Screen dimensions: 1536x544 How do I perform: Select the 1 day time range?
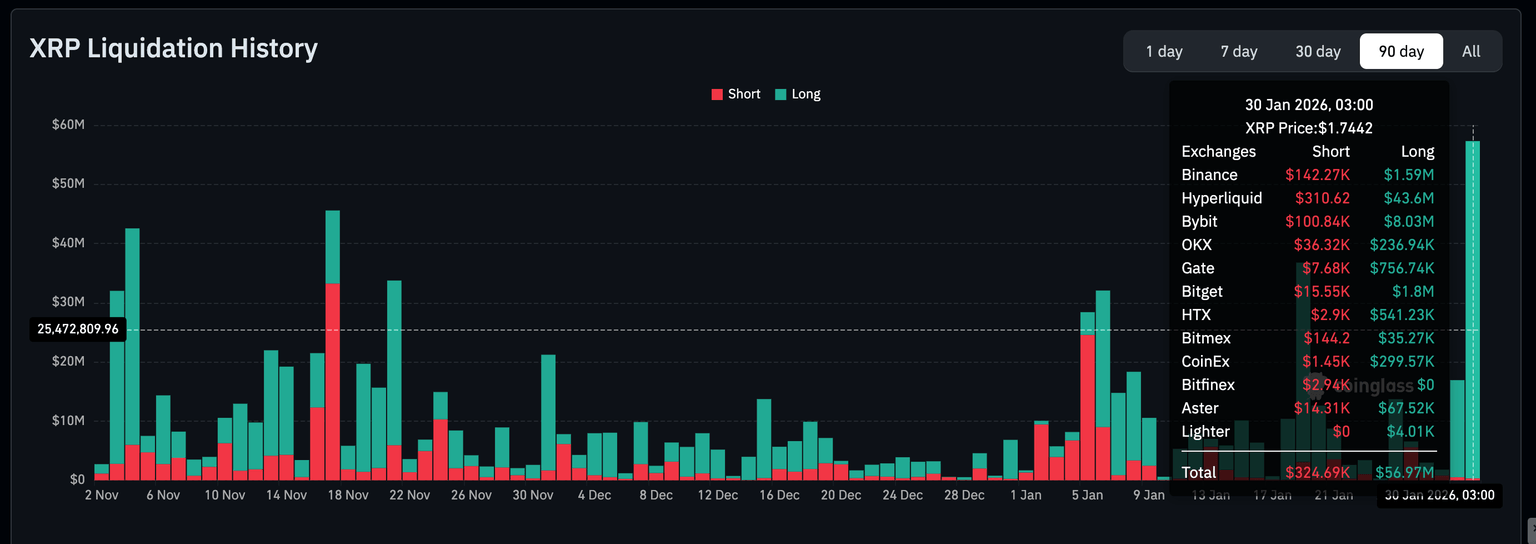click(1164, 51)
